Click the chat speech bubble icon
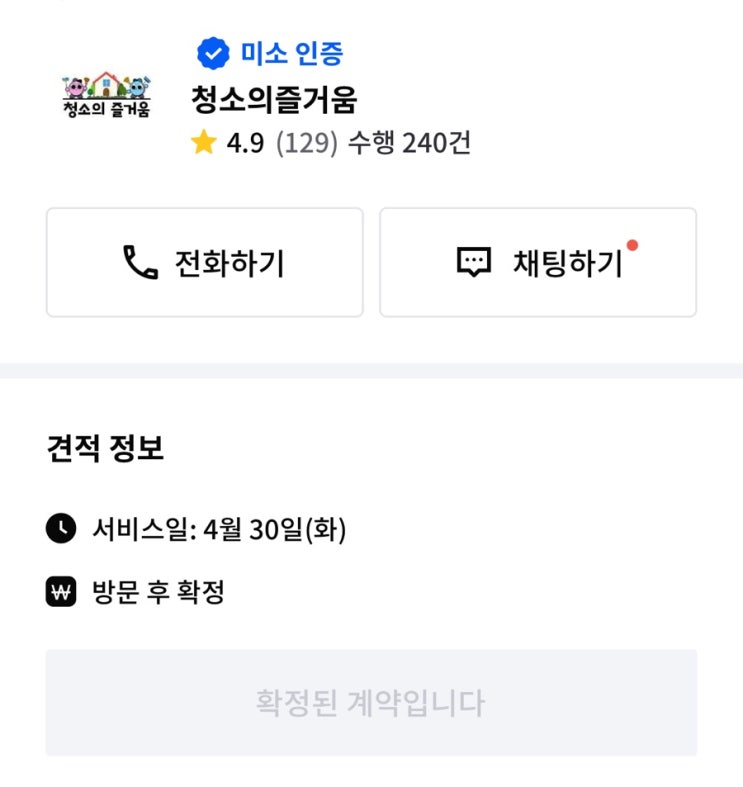Viewport: 743px width, 787px height. coord(474,263)
